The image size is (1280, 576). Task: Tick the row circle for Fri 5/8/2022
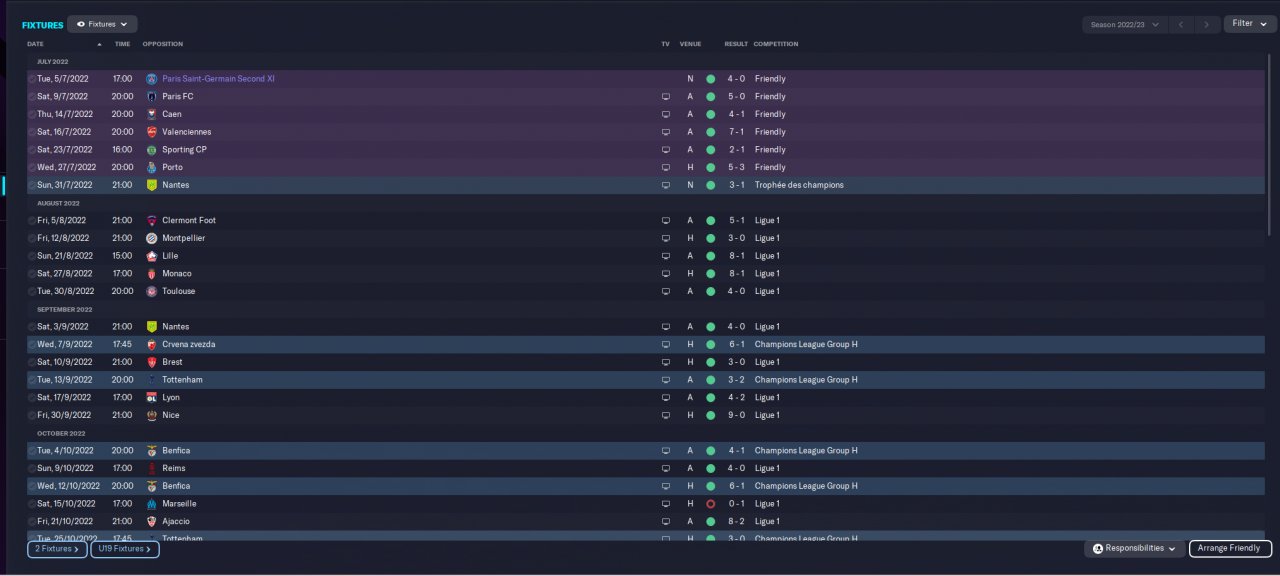point(32,220)
